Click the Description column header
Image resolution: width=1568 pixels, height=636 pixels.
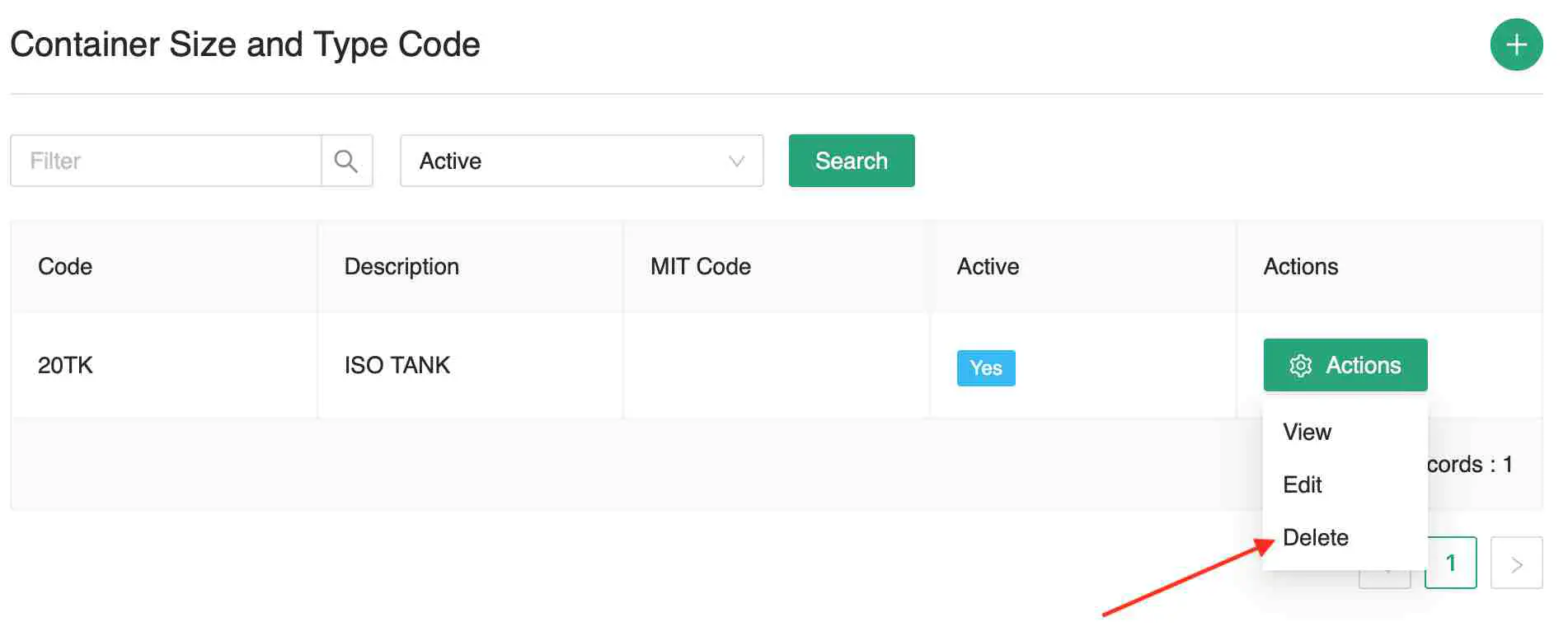pos(471,266)
